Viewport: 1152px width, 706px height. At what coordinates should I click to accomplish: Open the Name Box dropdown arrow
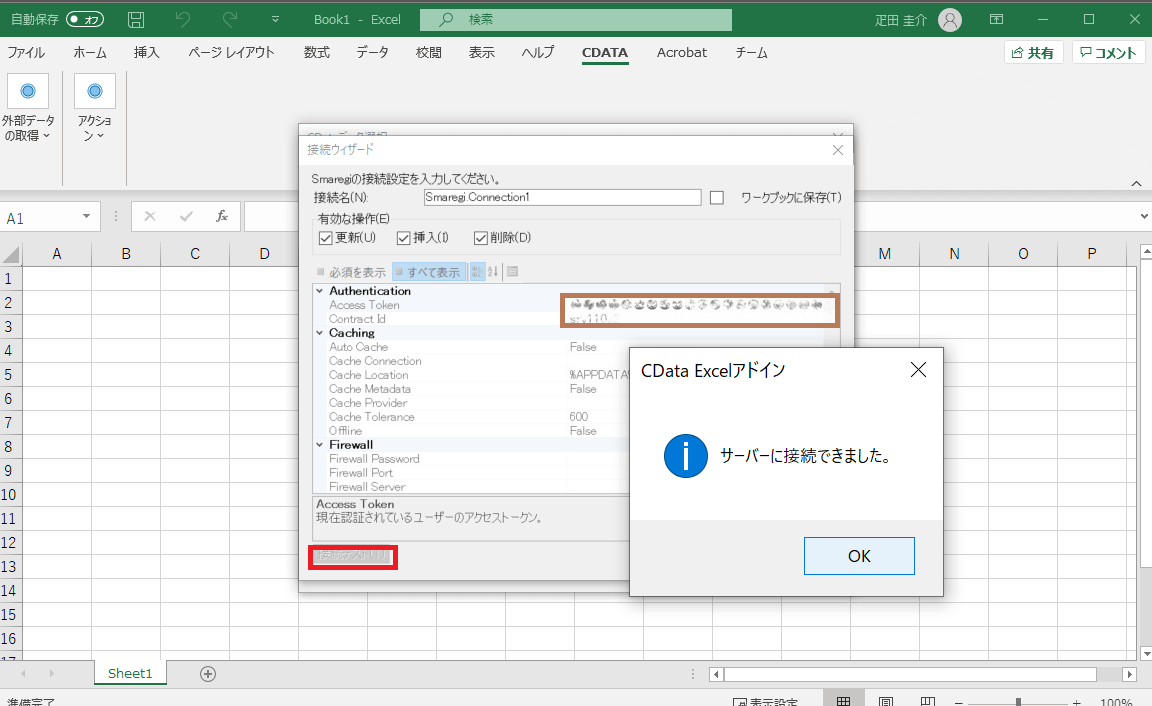coord(87,217)
